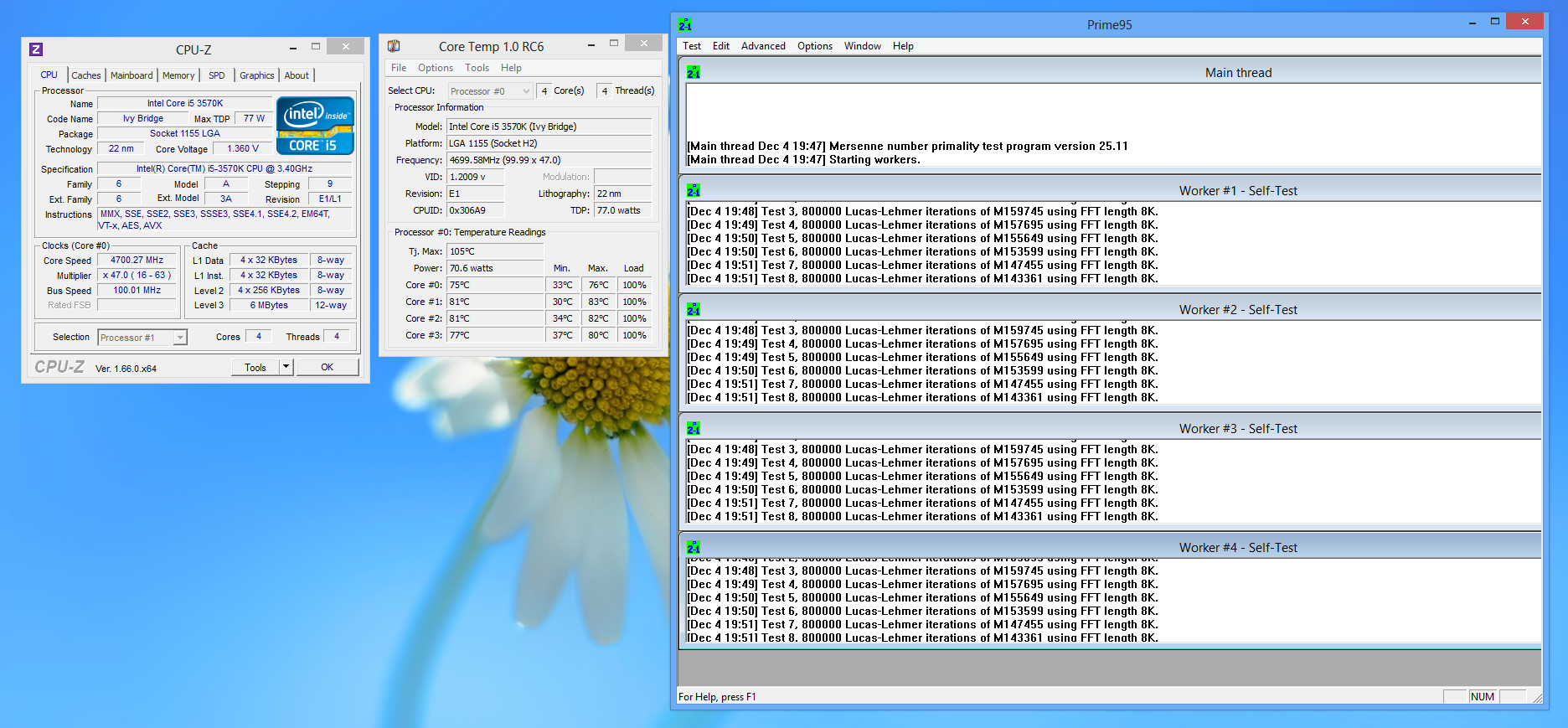Click the Core Voltage 1.360 V field
The image size is (1568, 728).
click(243, 149)
